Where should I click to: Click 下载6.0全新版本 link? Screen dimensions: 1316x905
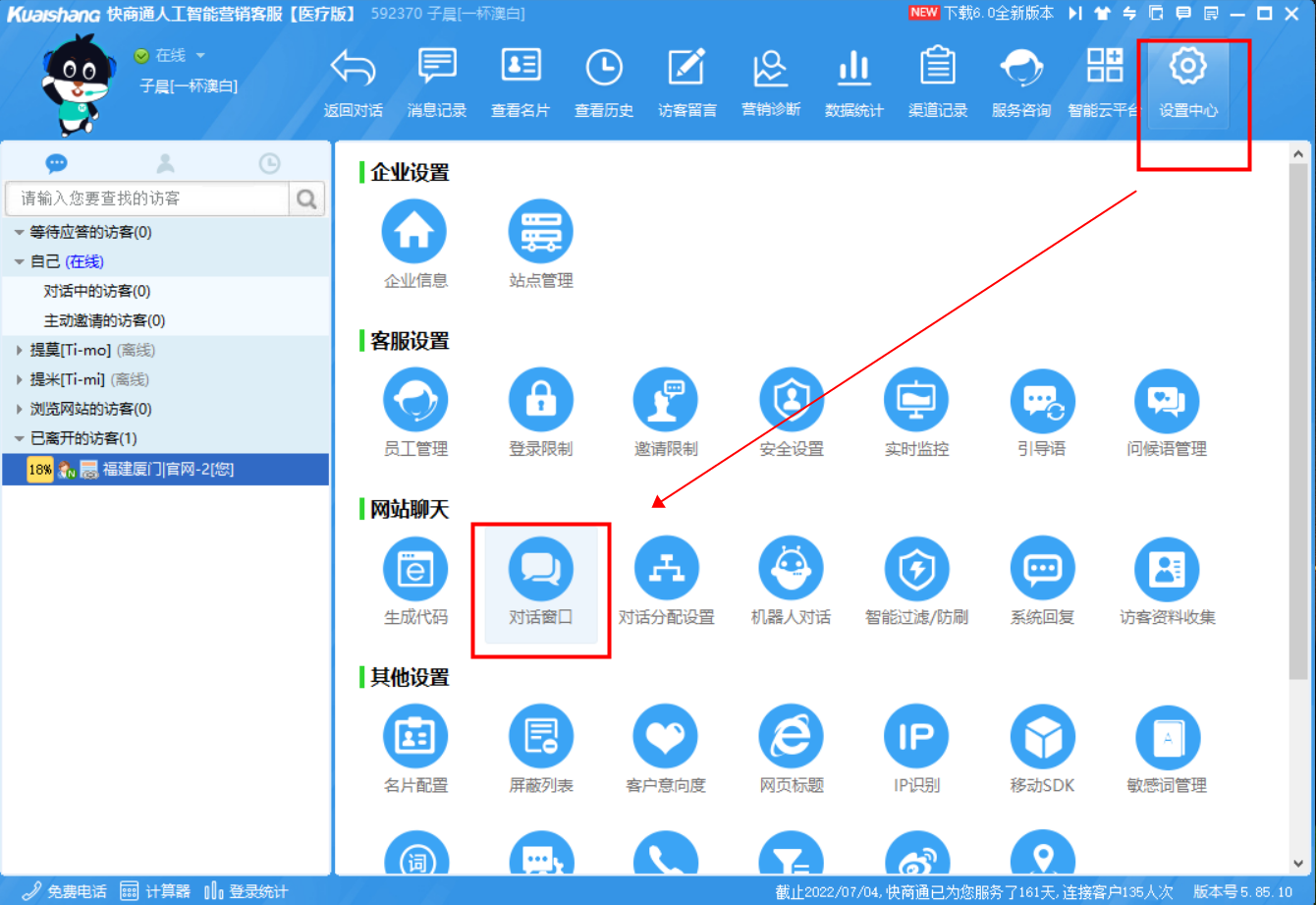pyautogui.click(x=998, y=13)
